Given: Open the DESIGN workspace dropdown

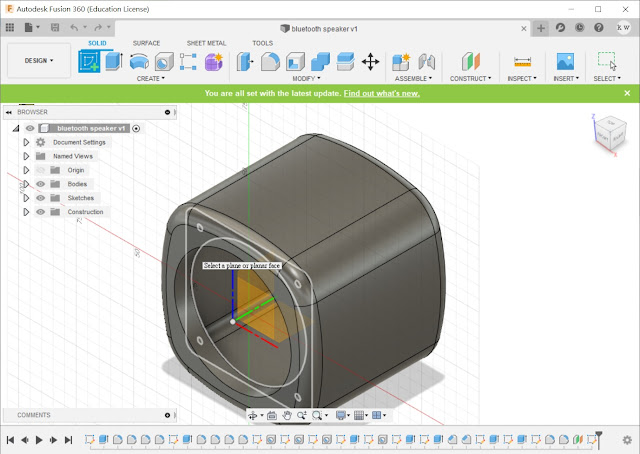Looking at the screenshot, I should click(39, 60).
